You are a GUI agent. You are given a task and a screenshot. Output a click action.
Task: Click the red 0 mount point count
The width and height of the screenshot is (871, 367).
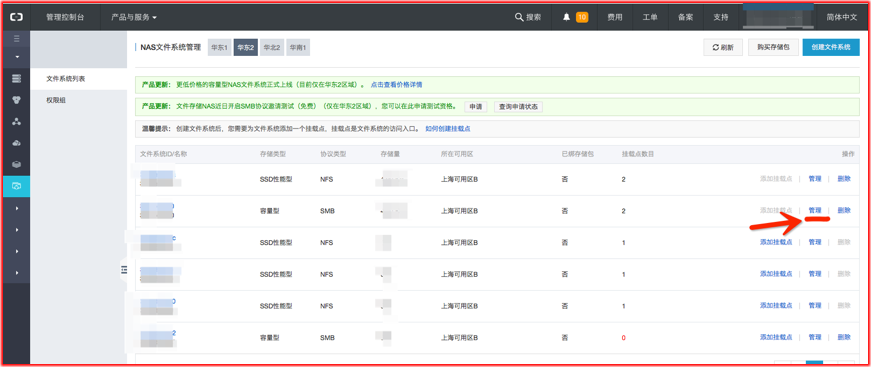[624, 338]
